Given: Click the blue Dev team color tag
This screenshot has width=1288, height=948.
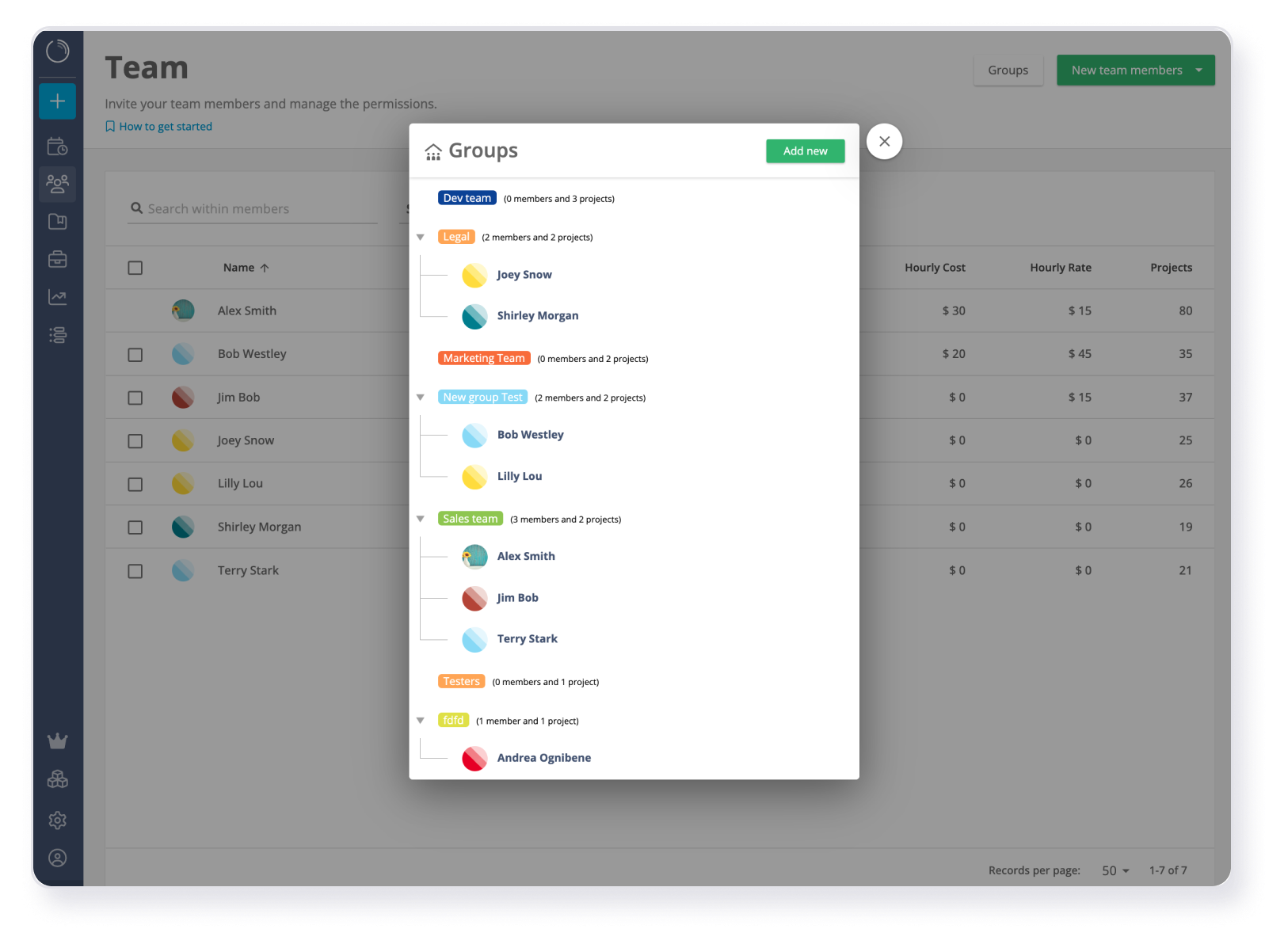Looking at the screenshot, I should click(x=467, y=198).
